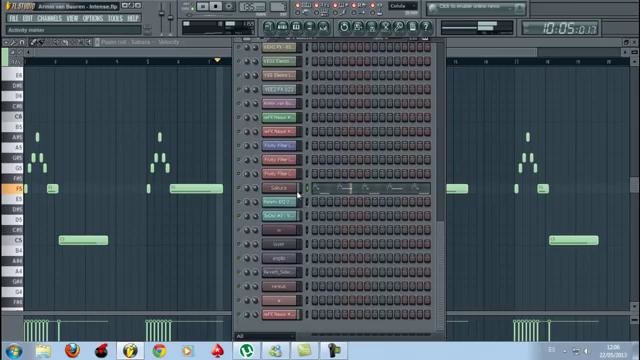Select the Param EQ 2 channel button
640x360 pixels.
279,202
